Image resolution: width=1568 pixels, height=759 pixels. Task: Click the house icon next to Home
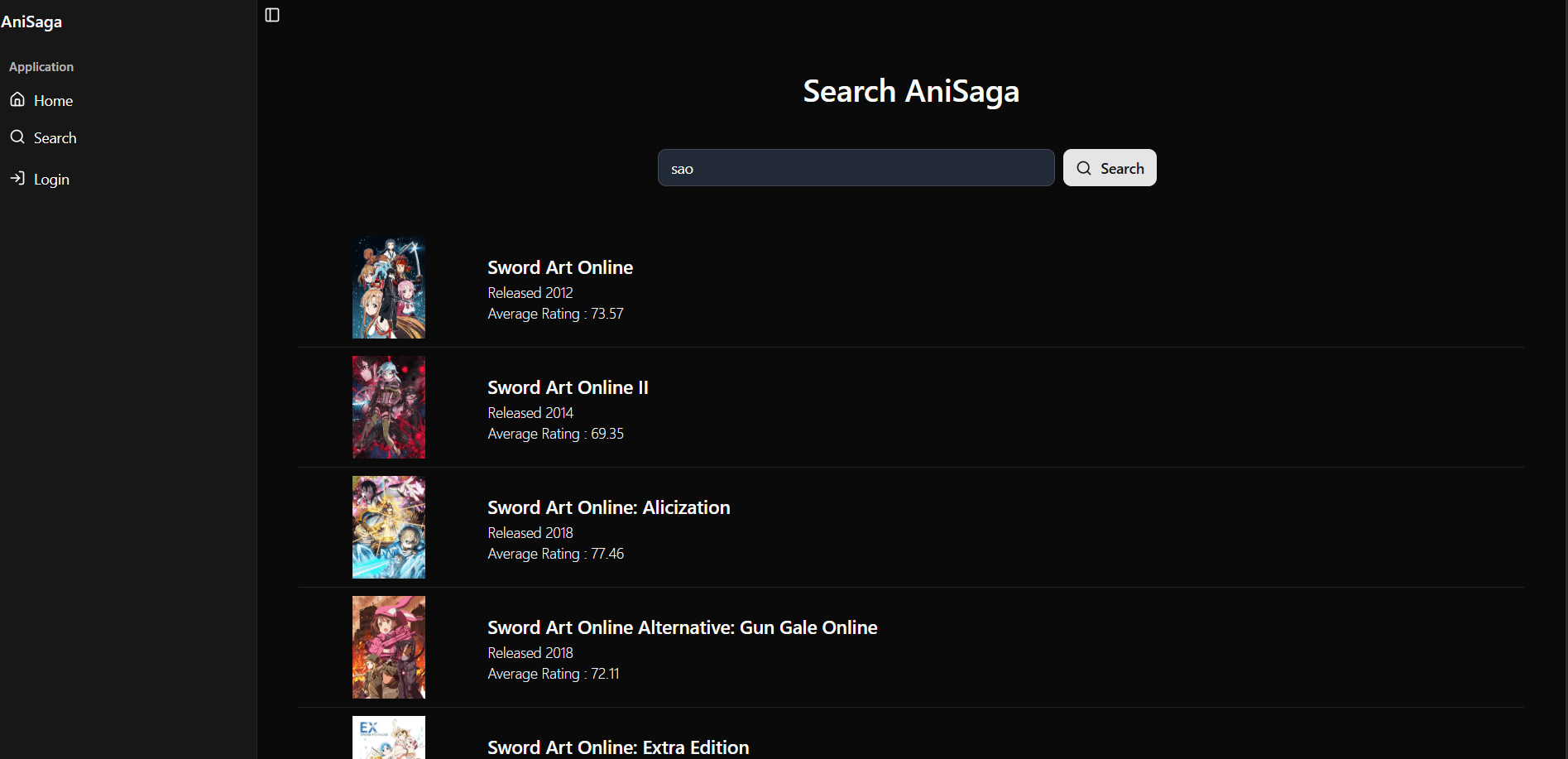coord(17,99)
